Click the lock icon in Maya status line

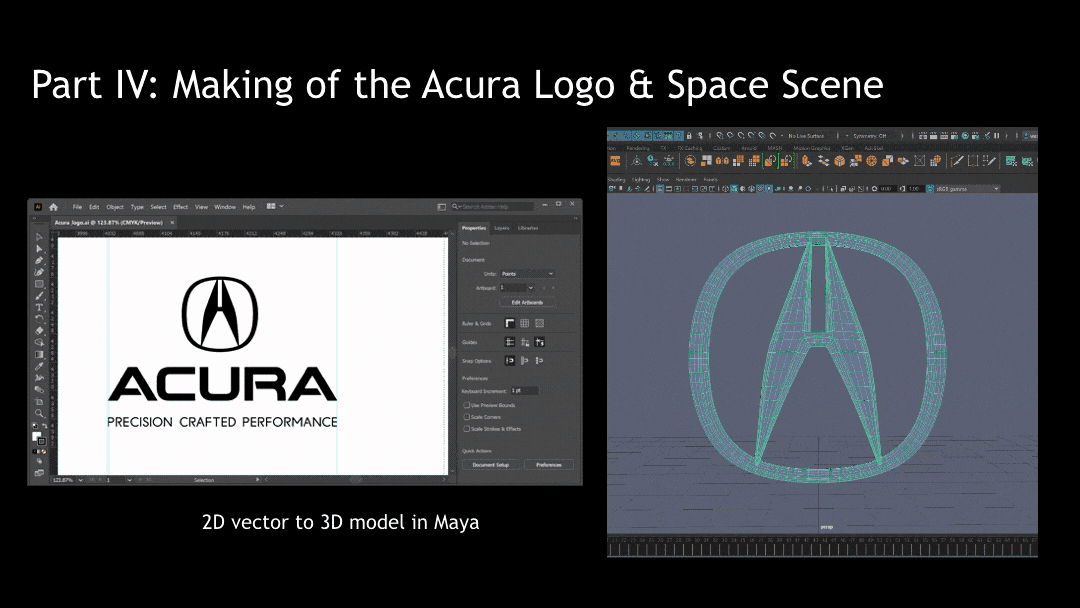pyautogui.click(x=689, y=136)
